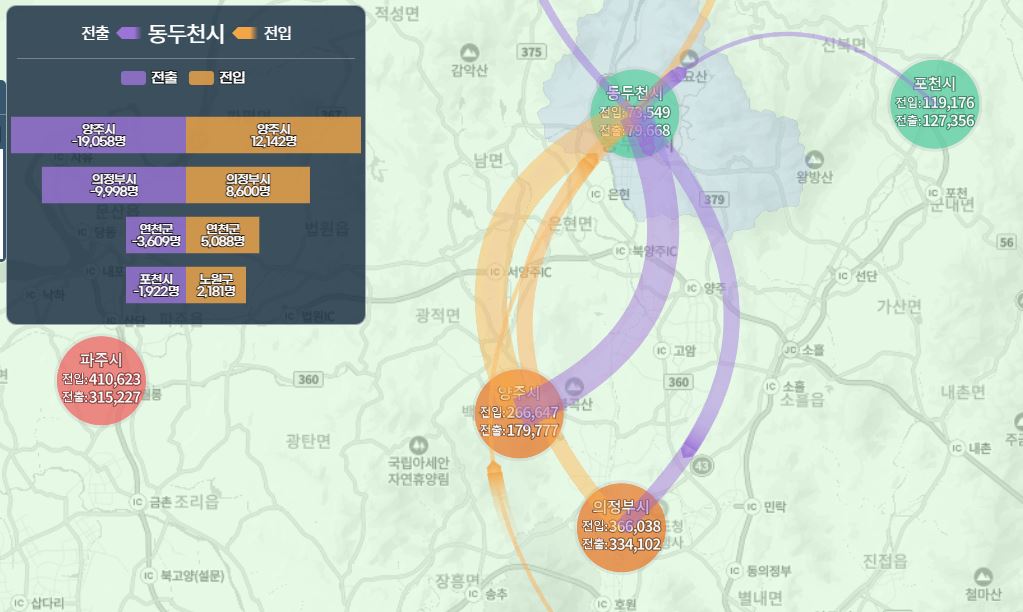Image resolution: width=1023 pixels, height=612 pixels.
Task: Click the 동의정부 IC interchange icon
Action: [x=735, y=571]
